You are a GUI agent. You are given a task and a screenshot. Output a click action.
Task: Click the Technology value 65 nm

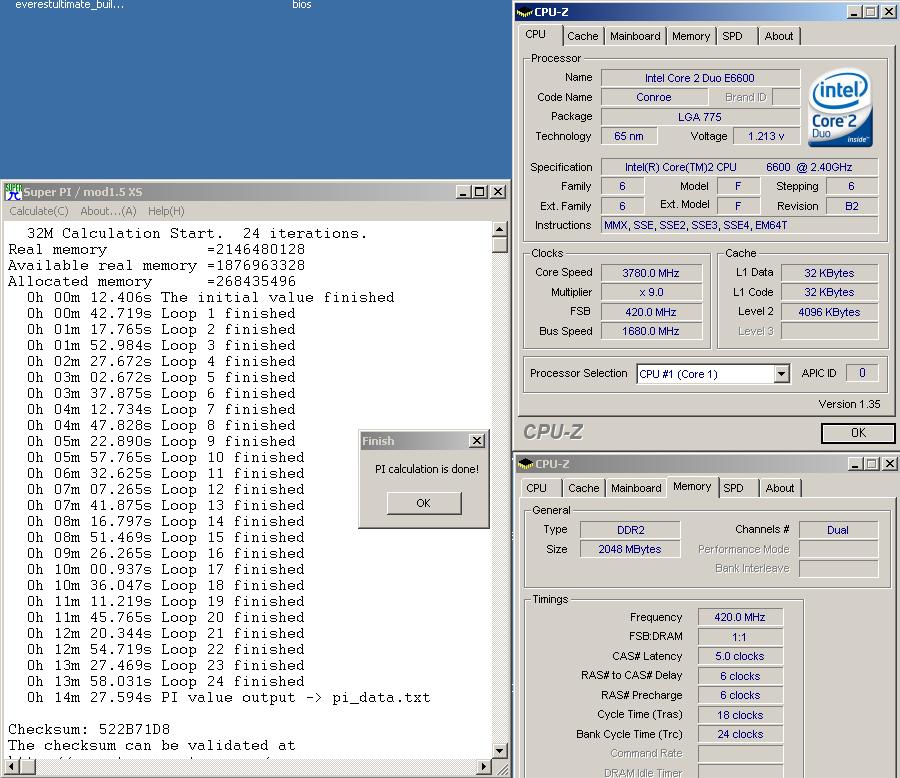[629, 136]
